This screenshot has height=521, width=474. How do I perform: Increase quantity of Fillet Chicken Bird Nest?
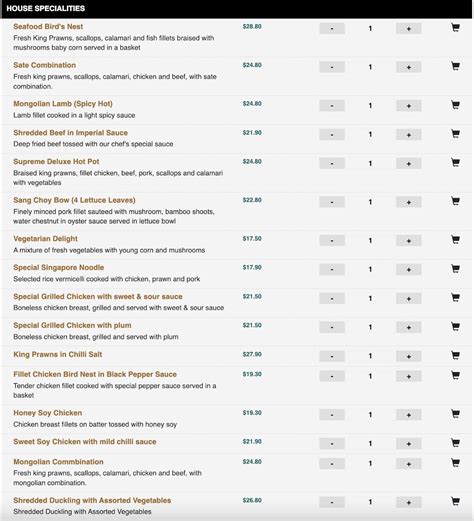409,376
